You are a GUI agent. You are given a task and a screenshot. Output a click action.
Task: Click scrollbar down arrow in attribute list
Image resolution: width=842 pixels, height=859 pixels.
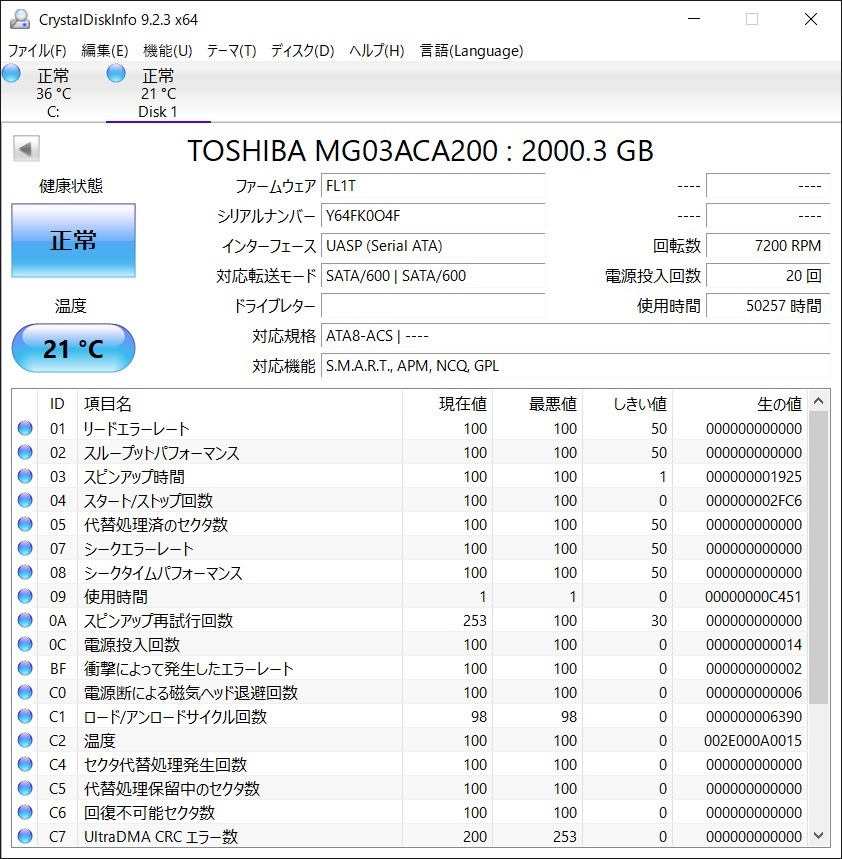point(819,835)
